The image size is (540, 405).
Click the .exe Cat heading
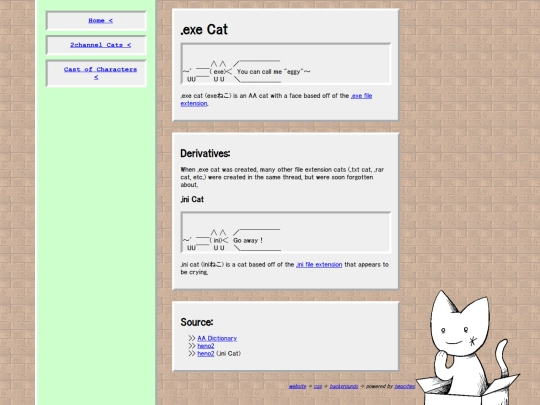(x=204, y=30)
